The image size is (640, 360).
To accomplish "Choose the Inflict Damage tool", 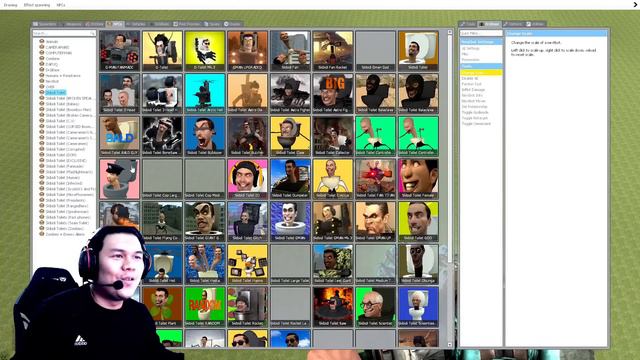I will 473,89.
